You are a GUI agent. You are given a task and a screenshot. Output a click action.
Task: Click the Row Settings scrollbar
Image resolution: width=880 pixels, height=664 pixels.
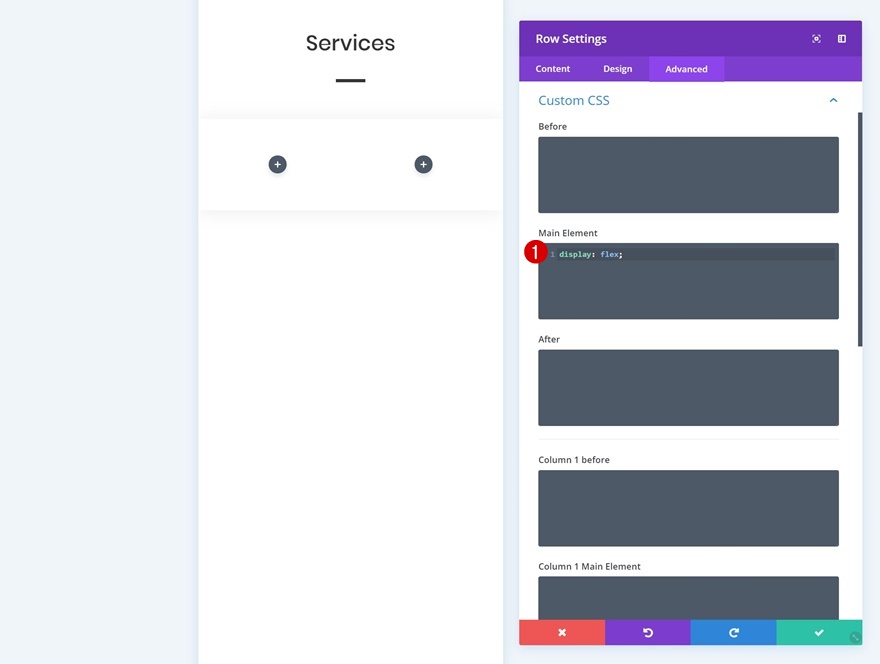[x=859, y=229]
